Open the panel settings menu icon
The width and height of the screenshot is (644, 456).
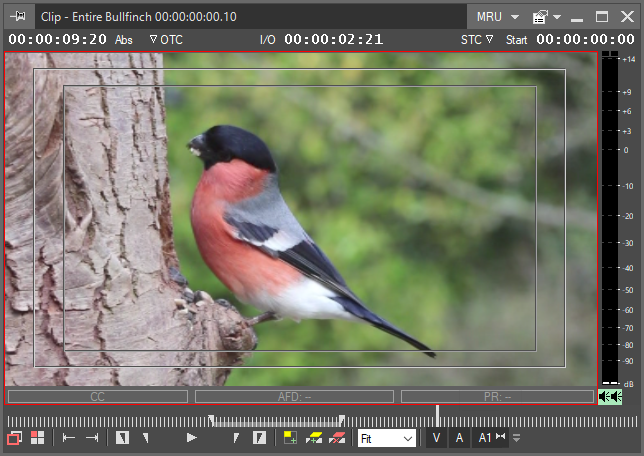point(543,17)
